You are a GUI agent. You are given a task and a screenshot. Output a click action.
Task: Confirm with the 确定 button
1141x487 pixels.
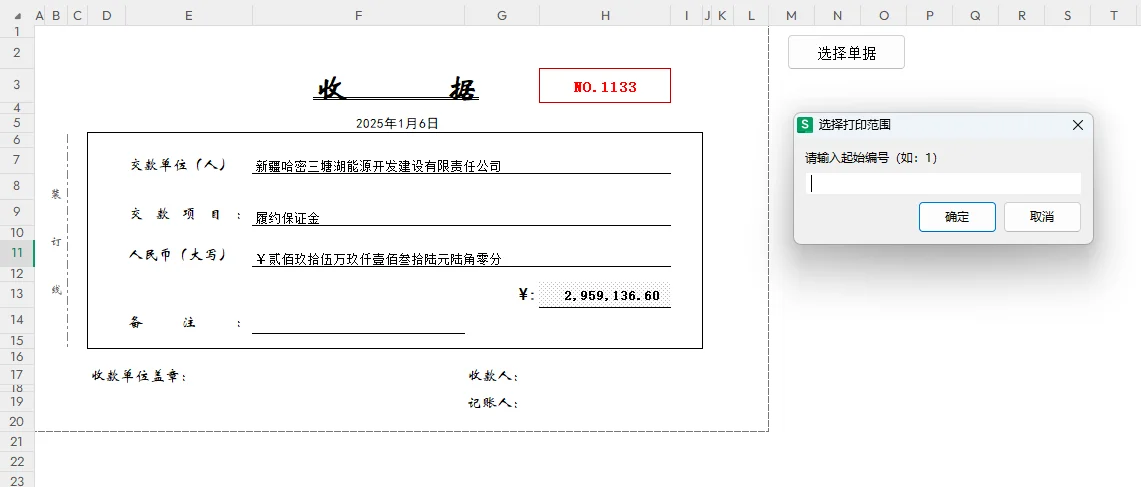click(x=957, y=217)
